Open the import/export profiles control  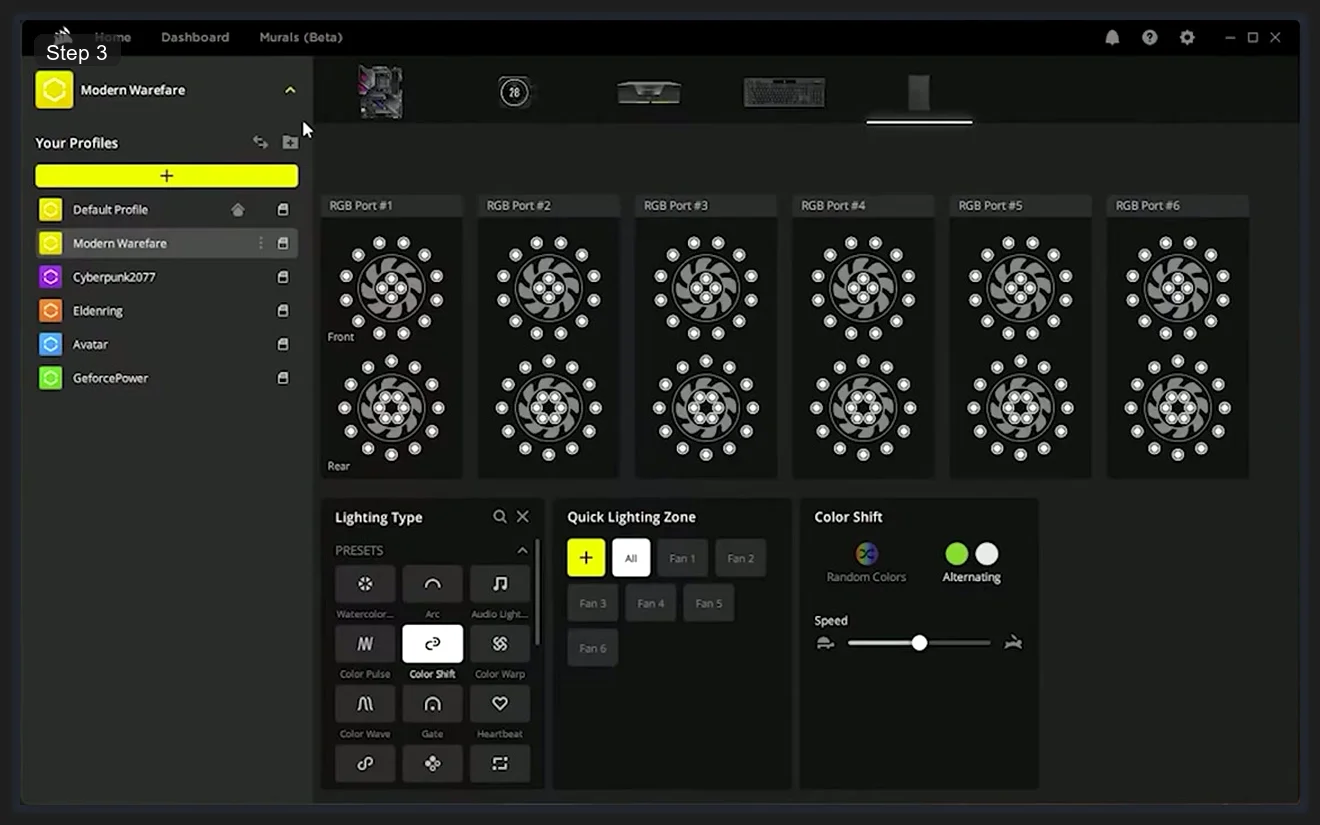click(x=260, y=142)
